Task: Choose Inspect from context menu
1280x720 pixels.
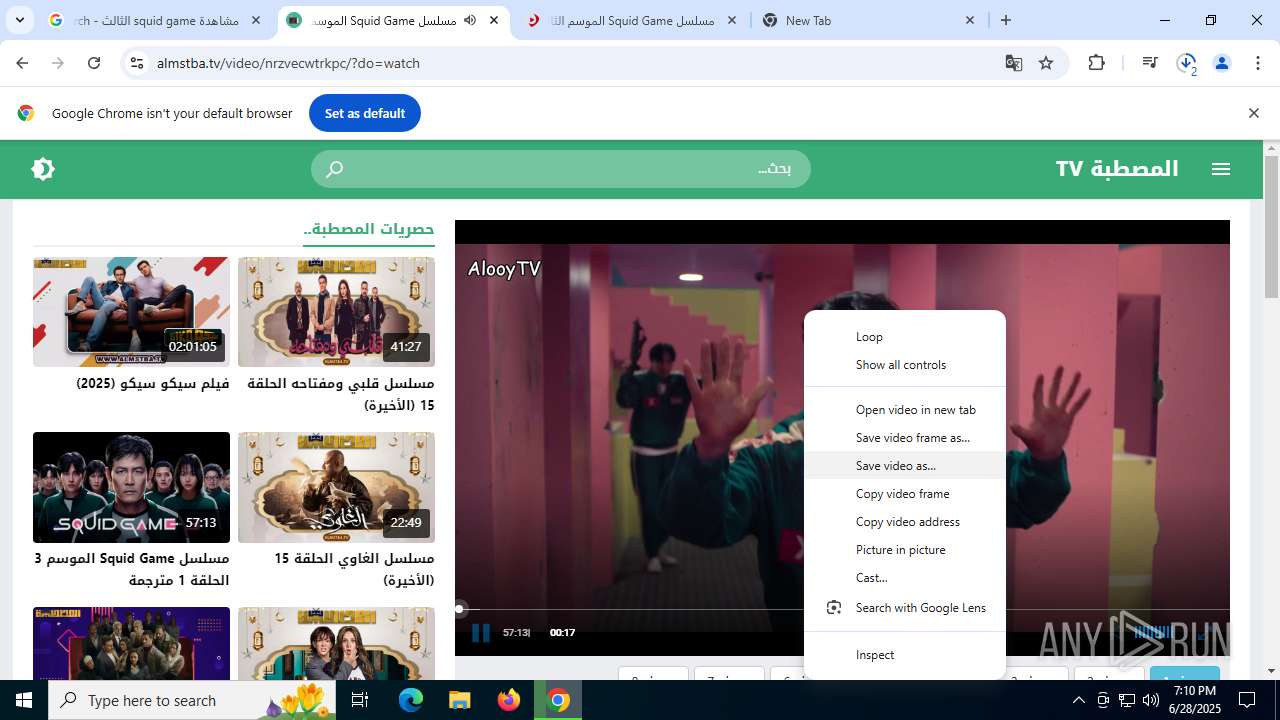Action: click(905, 655)
